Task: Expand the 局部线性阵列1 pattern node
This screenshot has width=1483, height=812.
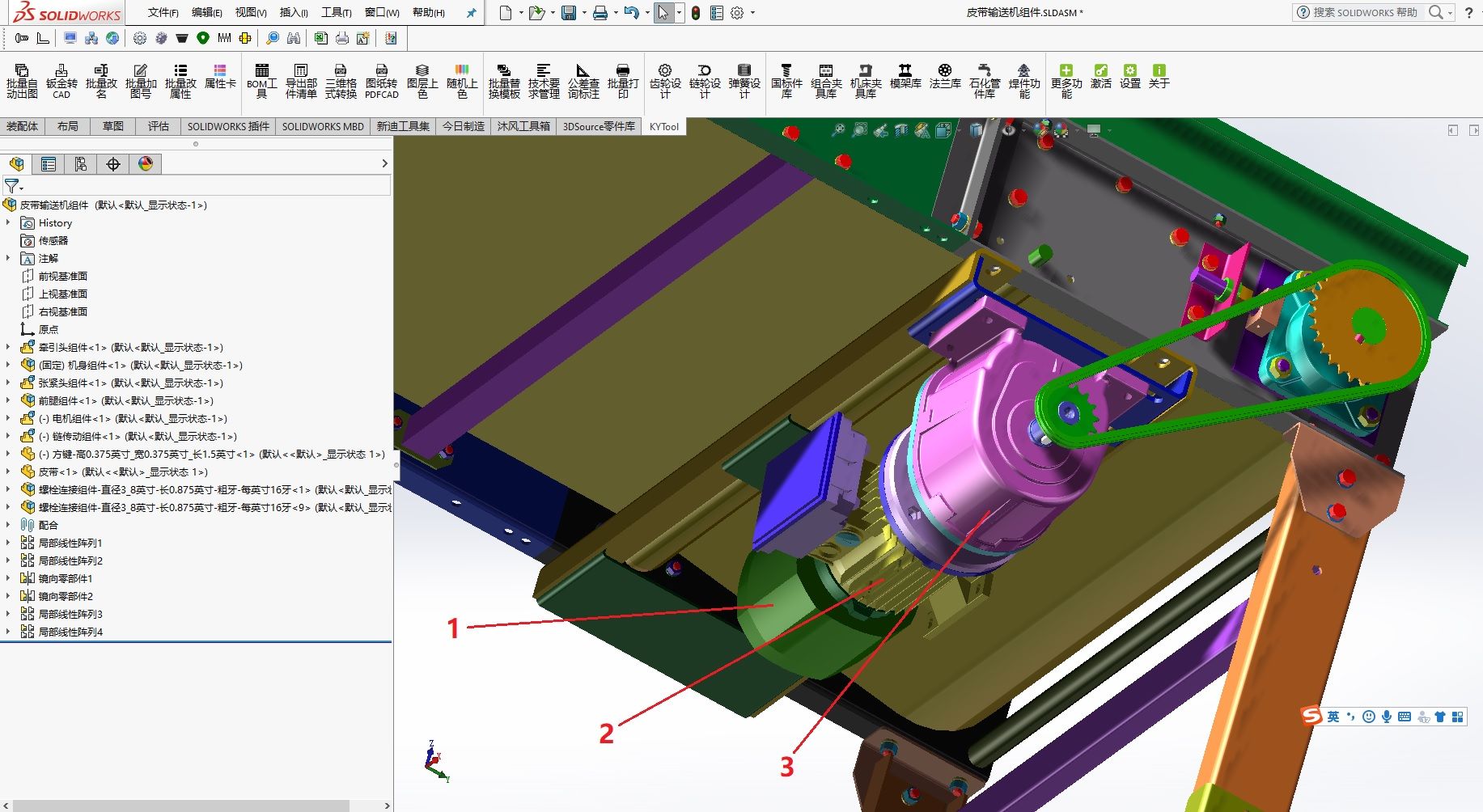Action: tap(8, 543)
